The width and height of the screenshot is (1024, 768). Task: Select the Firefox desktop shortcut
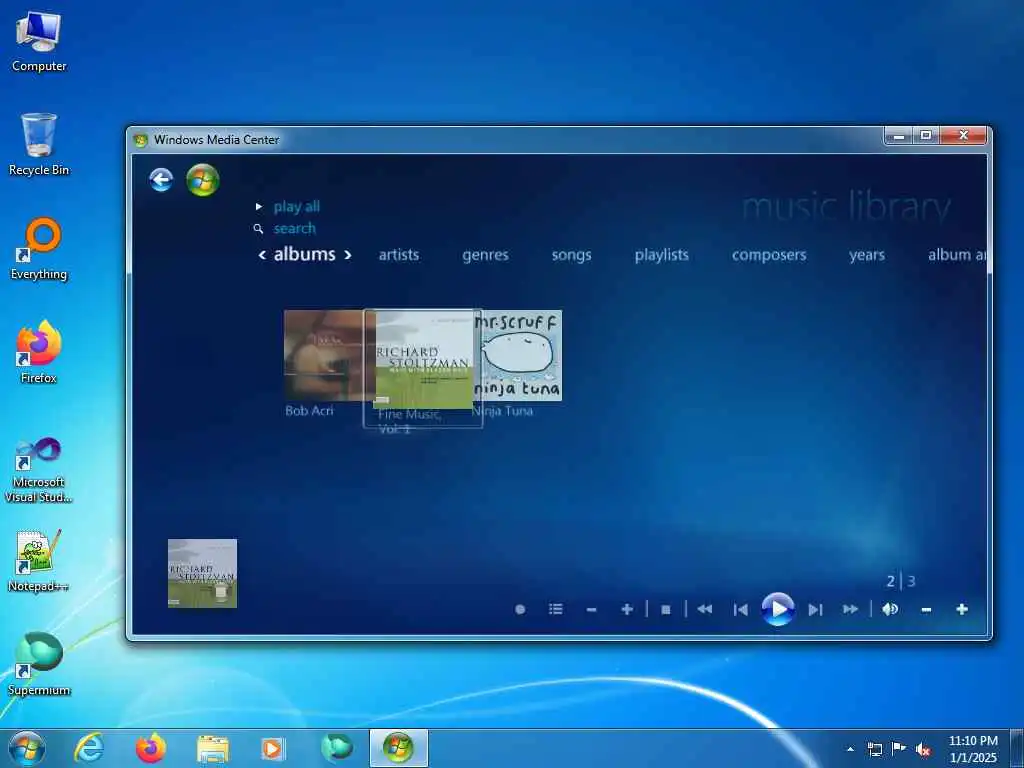coord(39,353)
